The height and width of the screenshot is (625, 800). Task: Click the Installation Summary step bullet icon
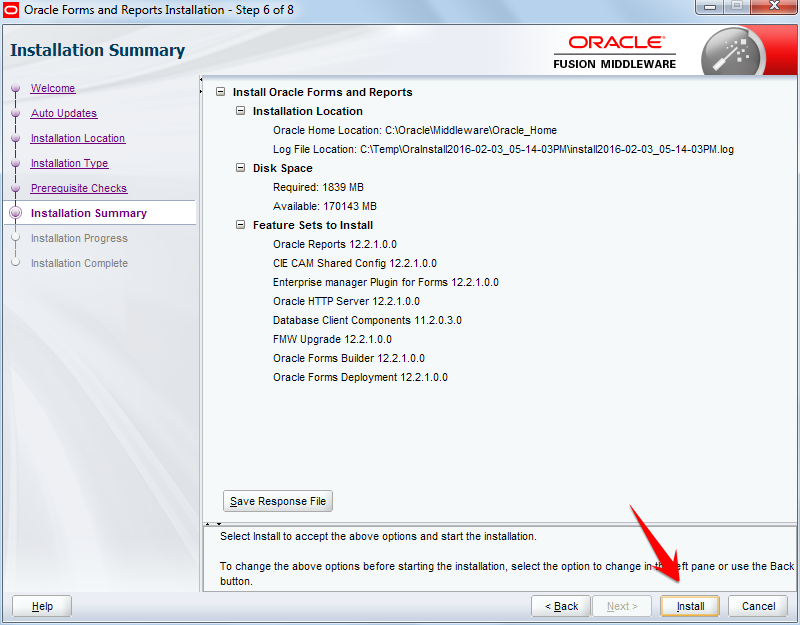[x=15, y=213]
